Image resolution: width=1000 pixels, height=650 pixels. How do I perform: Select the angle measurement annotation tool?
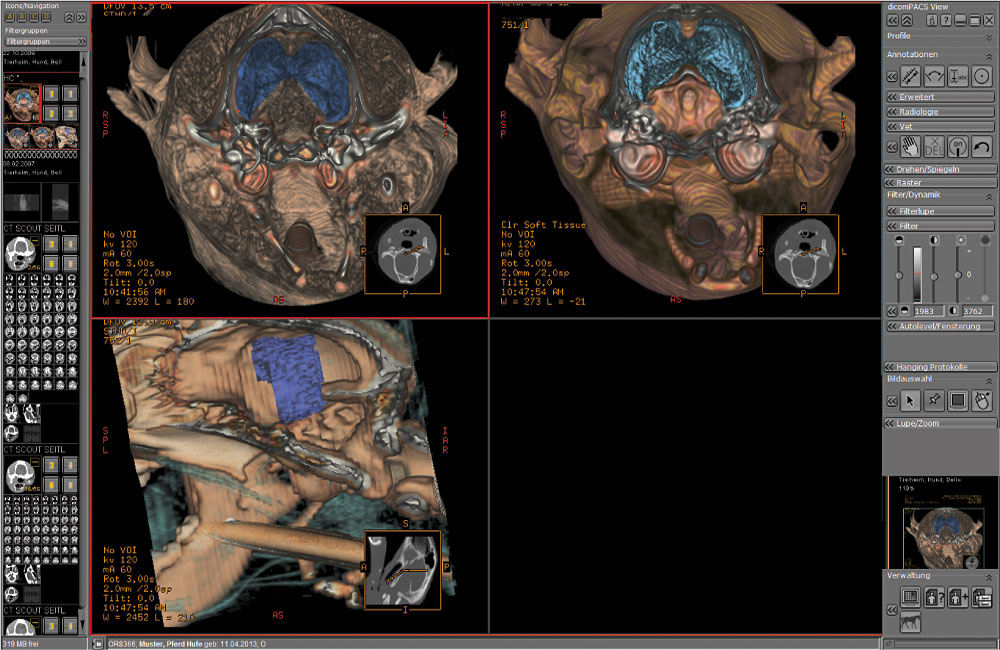[x=934, y=75]
